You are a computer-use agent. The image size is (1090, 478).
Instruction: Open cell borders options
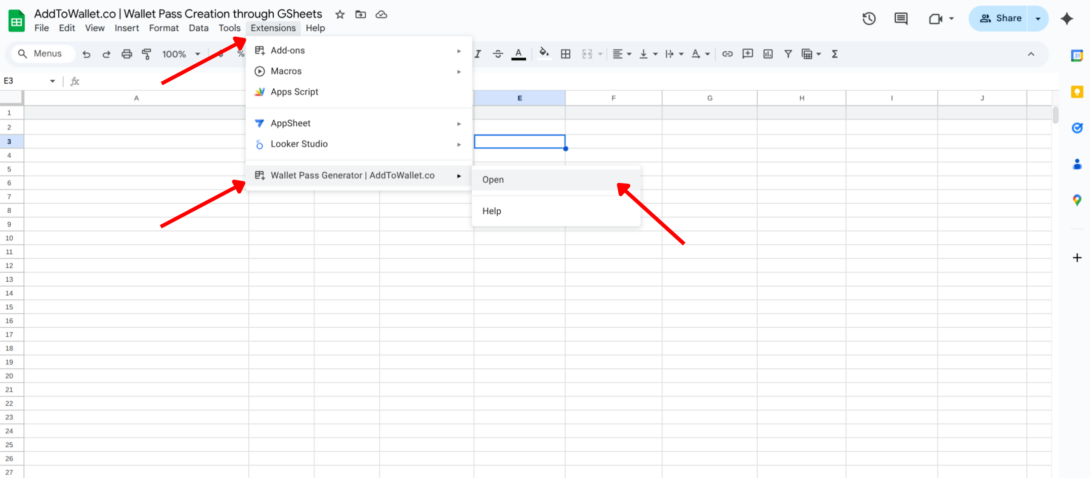566,53
